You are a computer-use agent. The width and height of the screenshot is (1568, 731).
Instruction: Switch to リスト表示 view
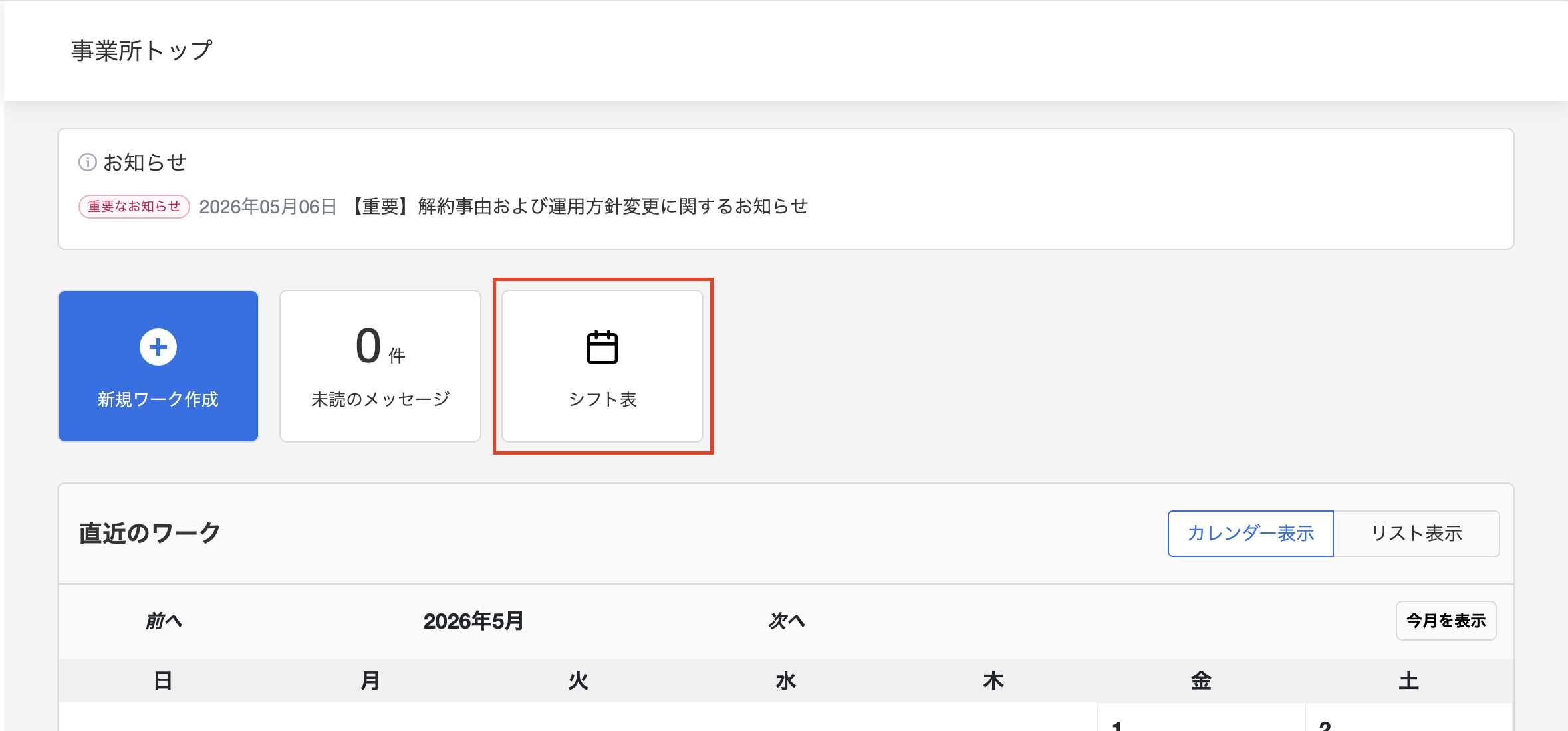1416,534
